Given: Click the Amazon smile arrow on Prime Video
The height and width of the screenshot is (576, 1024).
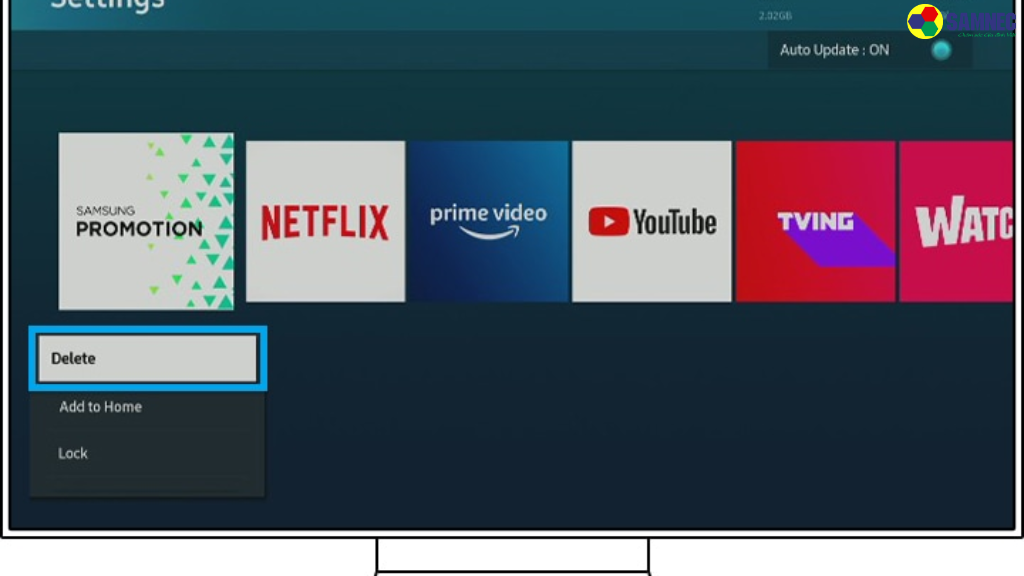Looking at the screenshot, I should click(489, 234).
